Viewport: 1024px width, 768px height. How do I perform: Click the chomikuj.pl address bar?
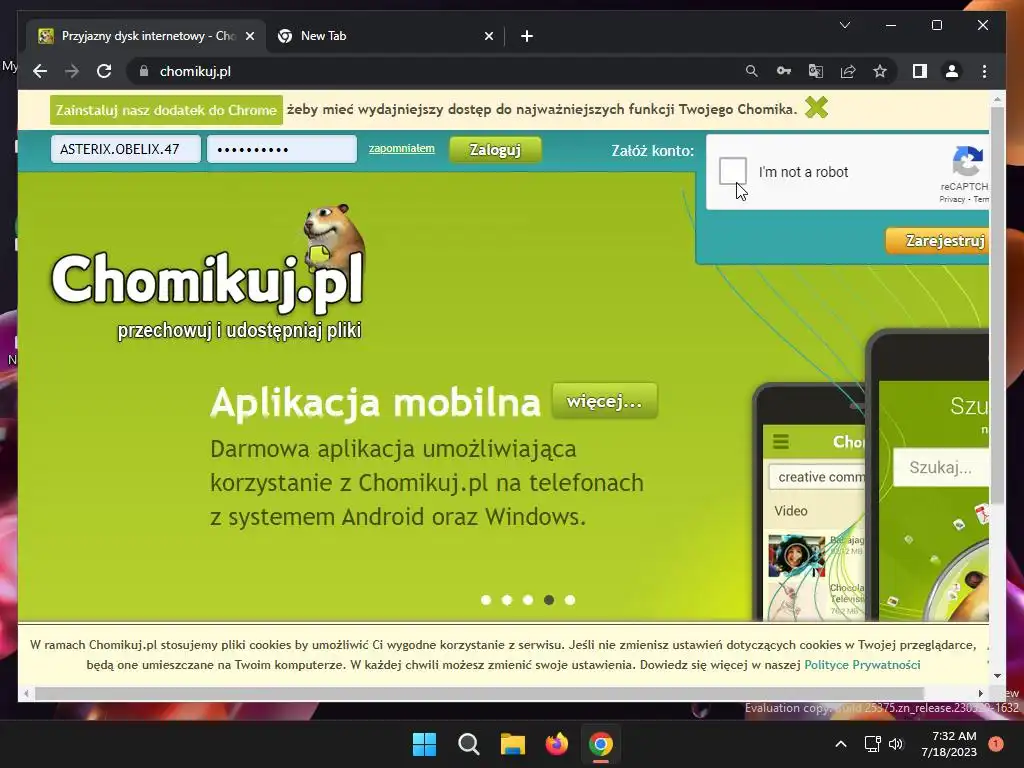[431, 71]
